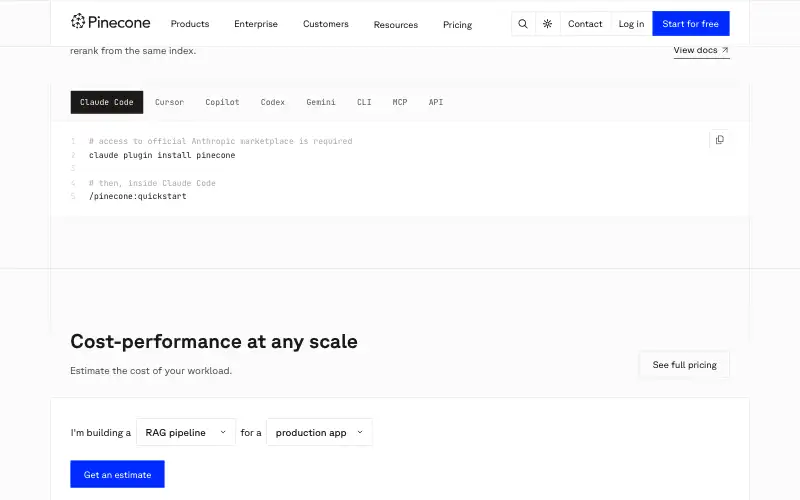The width and height of the screenshot is (800, 500).
Task: Click the Start for free button
Action: coord(690,23)
